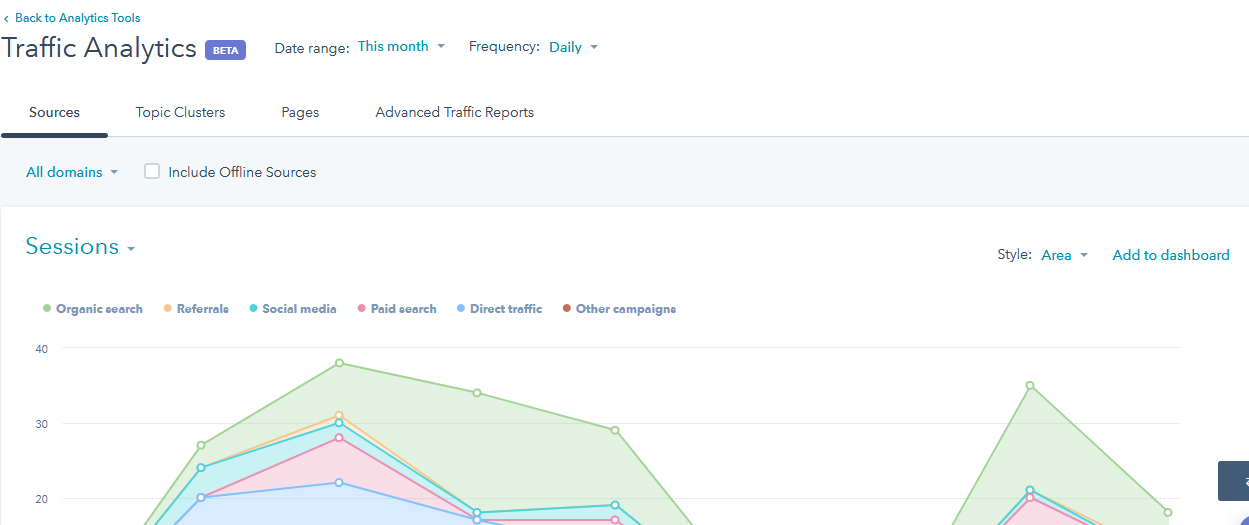Switch to Topic Clusters tab

tap(181, 112)
